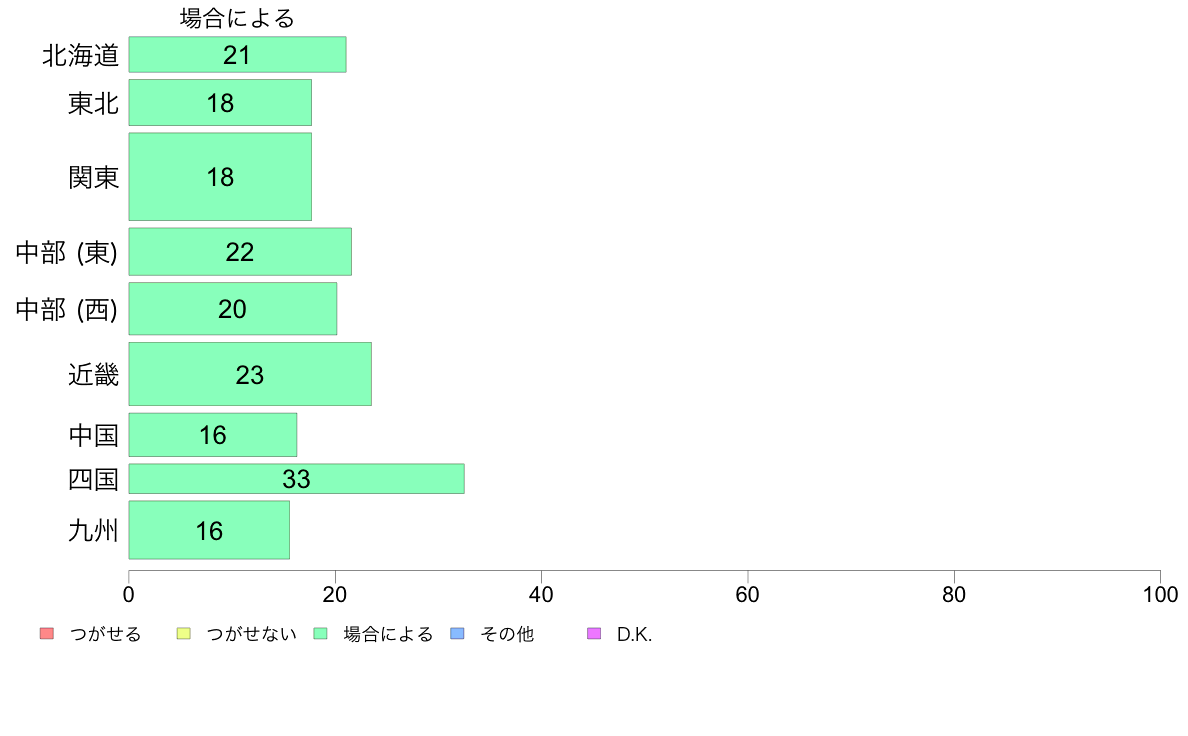Image resolution: width=1188 pixels, height=736 pixels.
Task: Click the つがせない legend label text
Action: pos(252,634)
